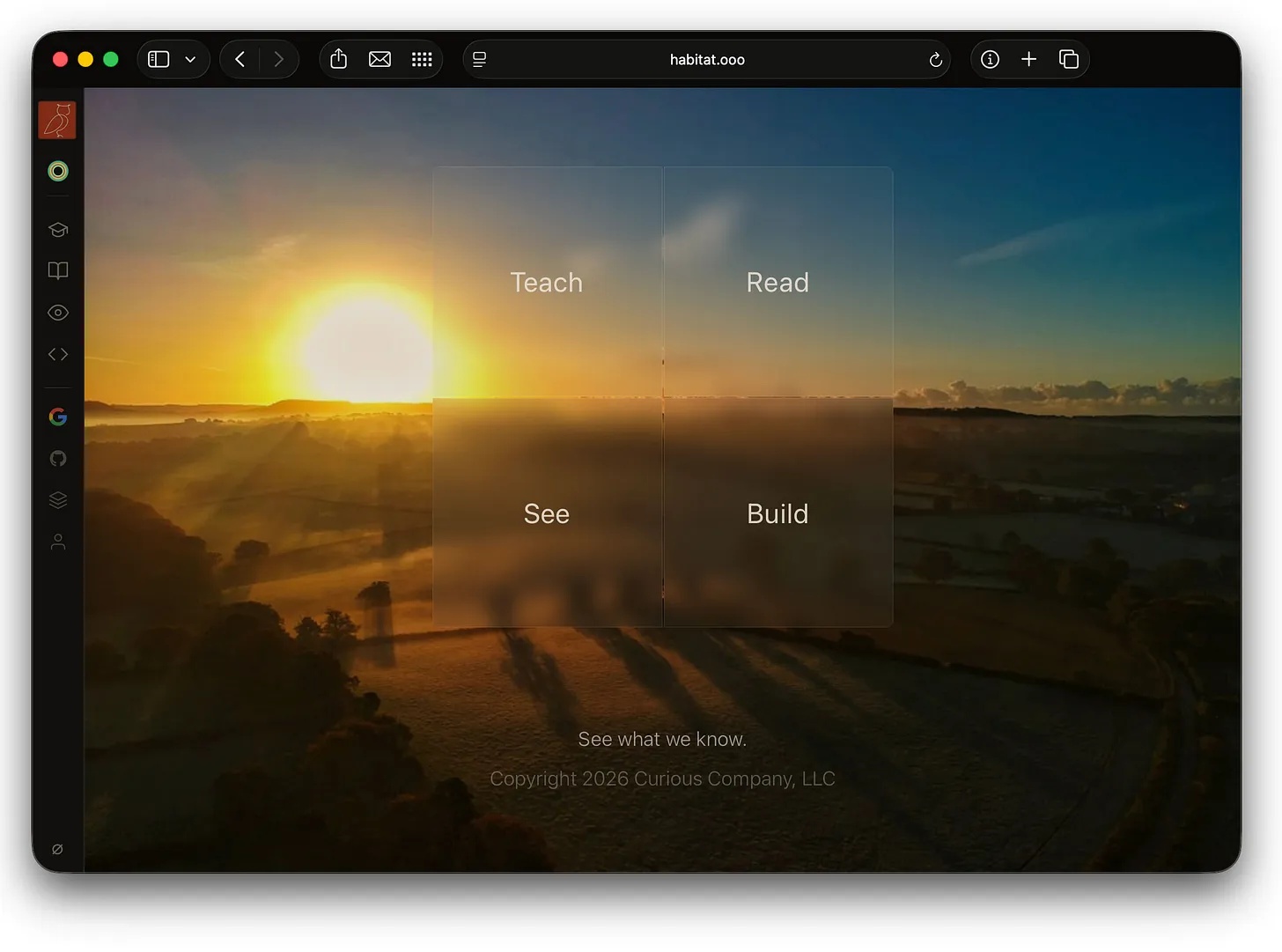Go back with the browser back arrow
Viewport: 1282px width, 952px height.
tap(239, 59)
